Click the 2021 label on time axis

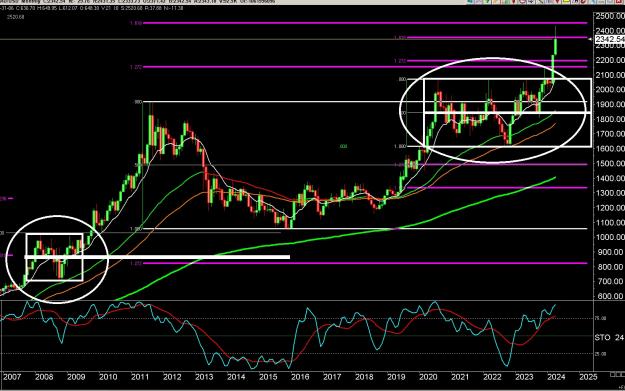click(x=460, y=377)
